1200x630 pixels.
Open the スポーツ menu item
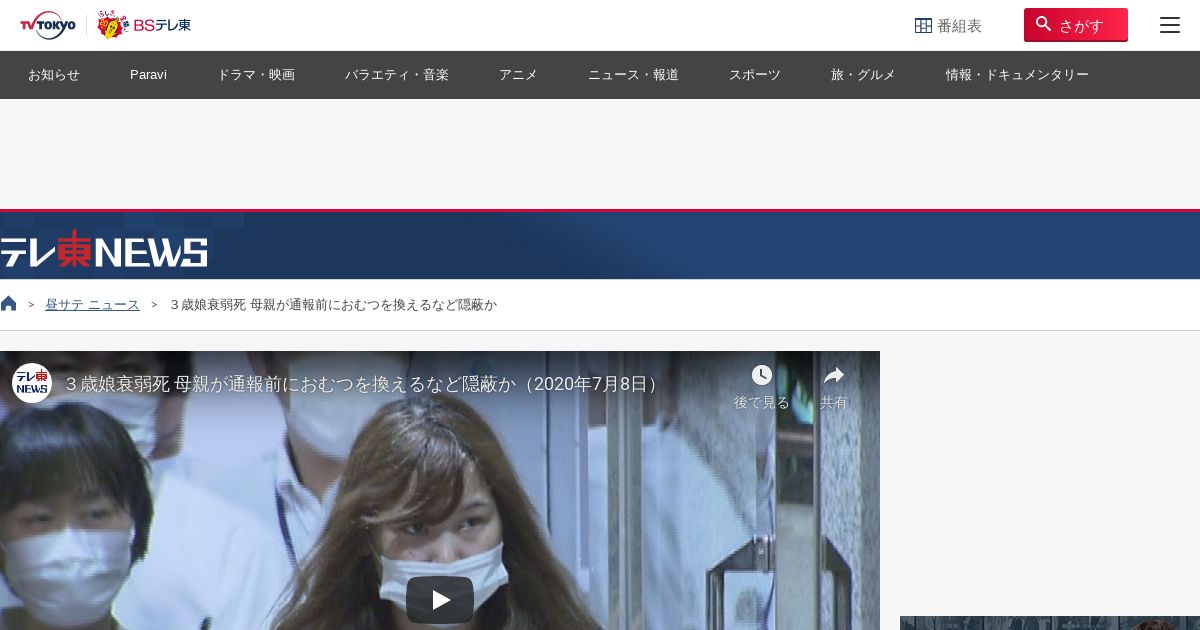click(754, 75)
